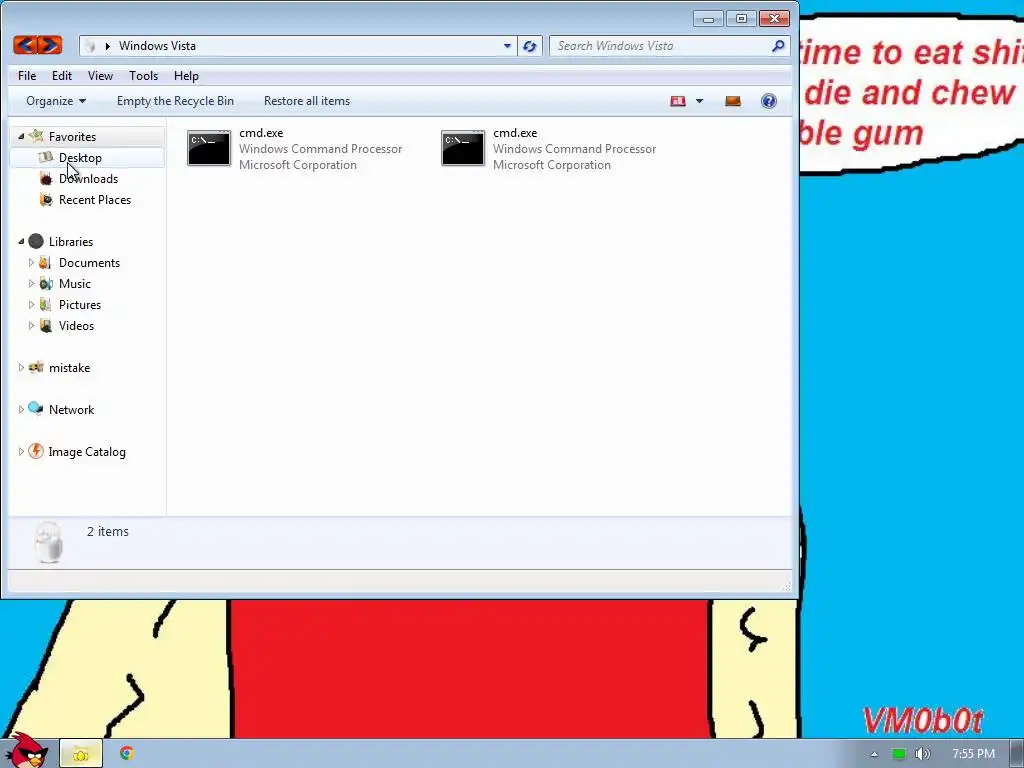Expand the Documents library

(31, 263)
